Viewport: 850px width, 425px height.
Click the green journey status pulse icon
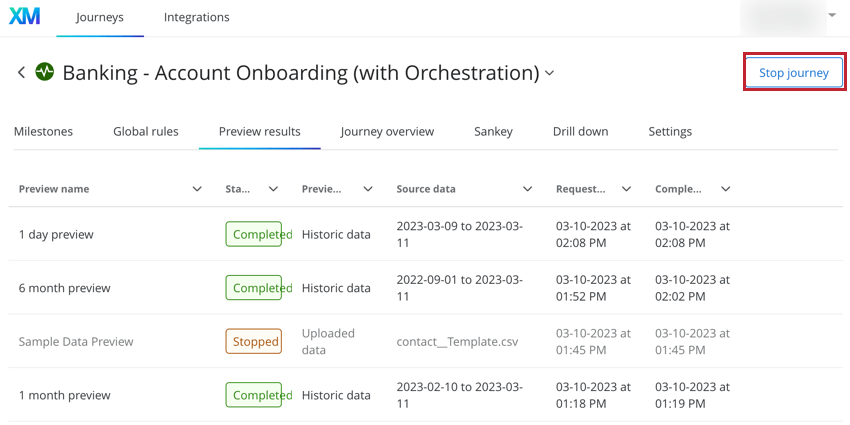pyautogui.click(x=45, y=72)
